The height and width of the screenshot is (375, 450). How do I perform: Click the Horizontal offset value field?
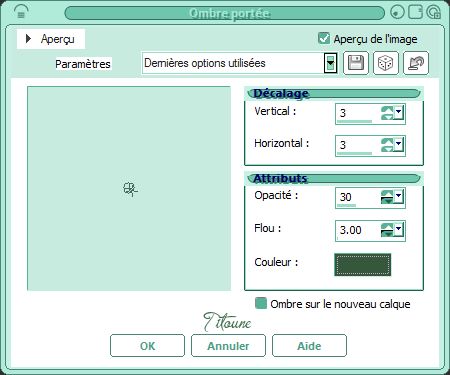click(358, 145)
